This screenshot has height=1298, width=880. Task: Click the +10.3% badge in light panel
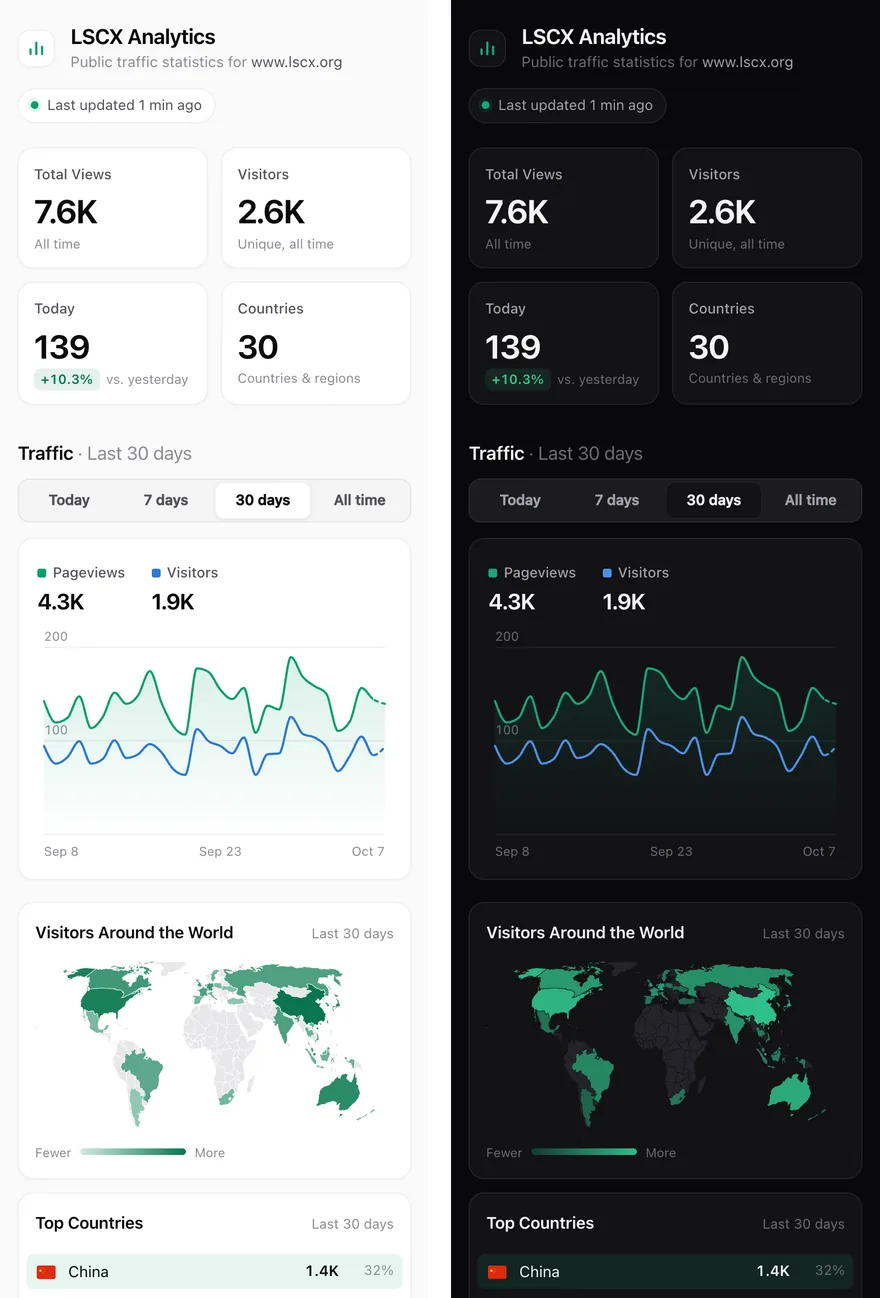coord(67,379)
